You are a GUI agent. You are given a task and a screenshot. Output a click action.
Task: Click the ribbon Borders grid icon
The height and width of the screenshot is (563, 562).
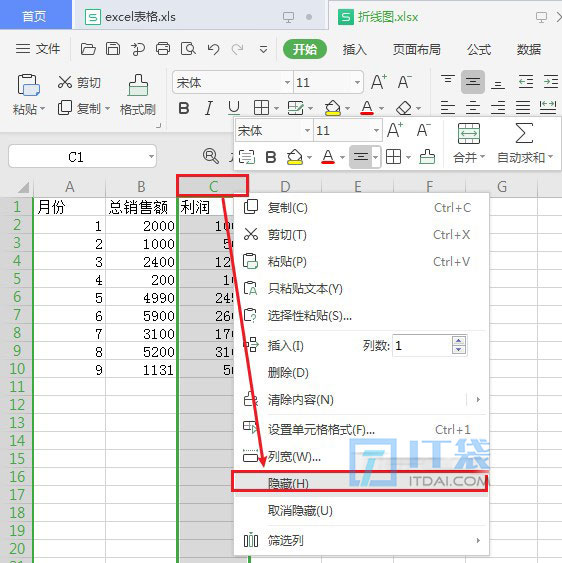[x=261, y=108]
